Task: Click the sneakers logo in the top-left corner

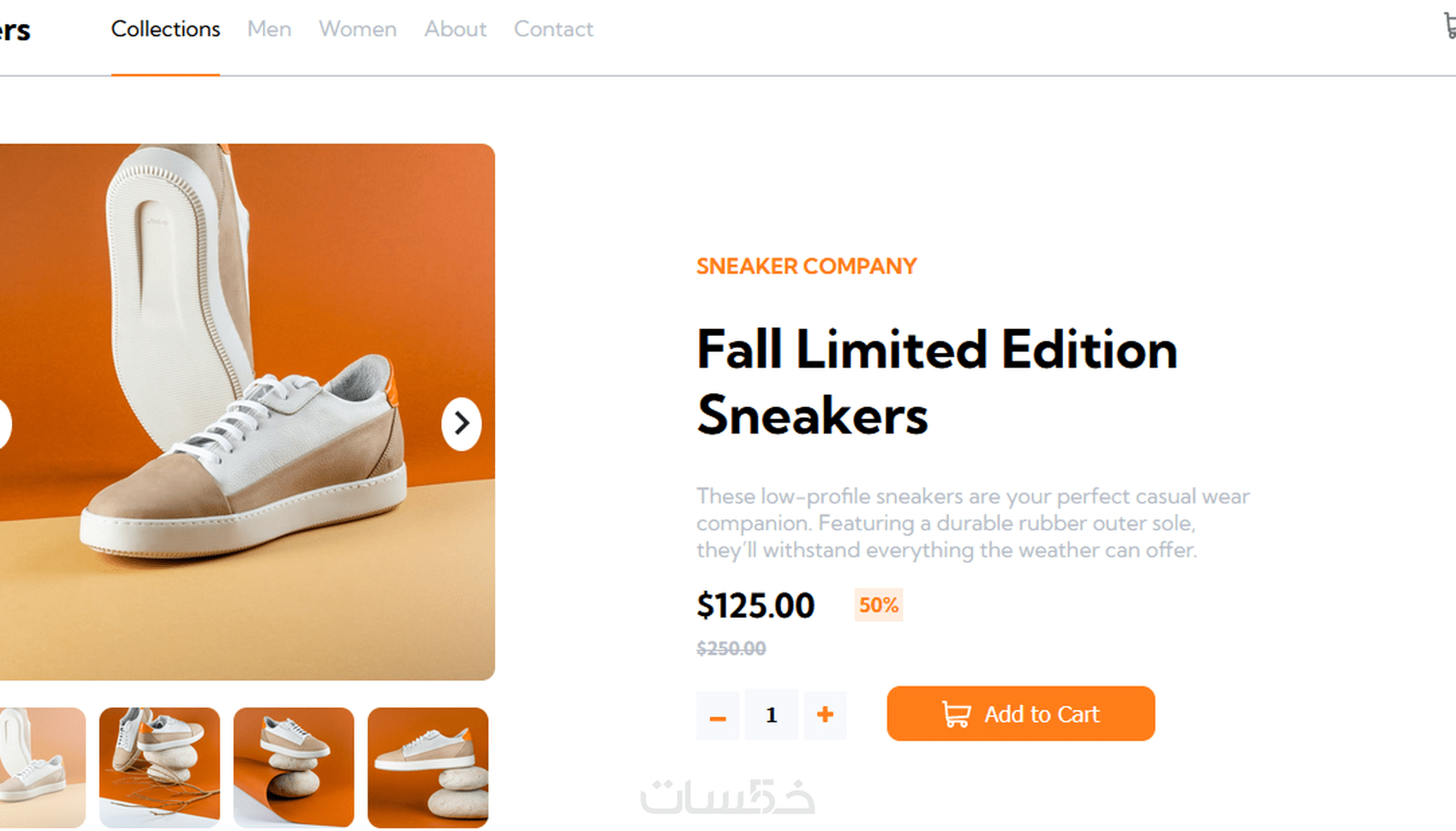Action: click(15, 29)
